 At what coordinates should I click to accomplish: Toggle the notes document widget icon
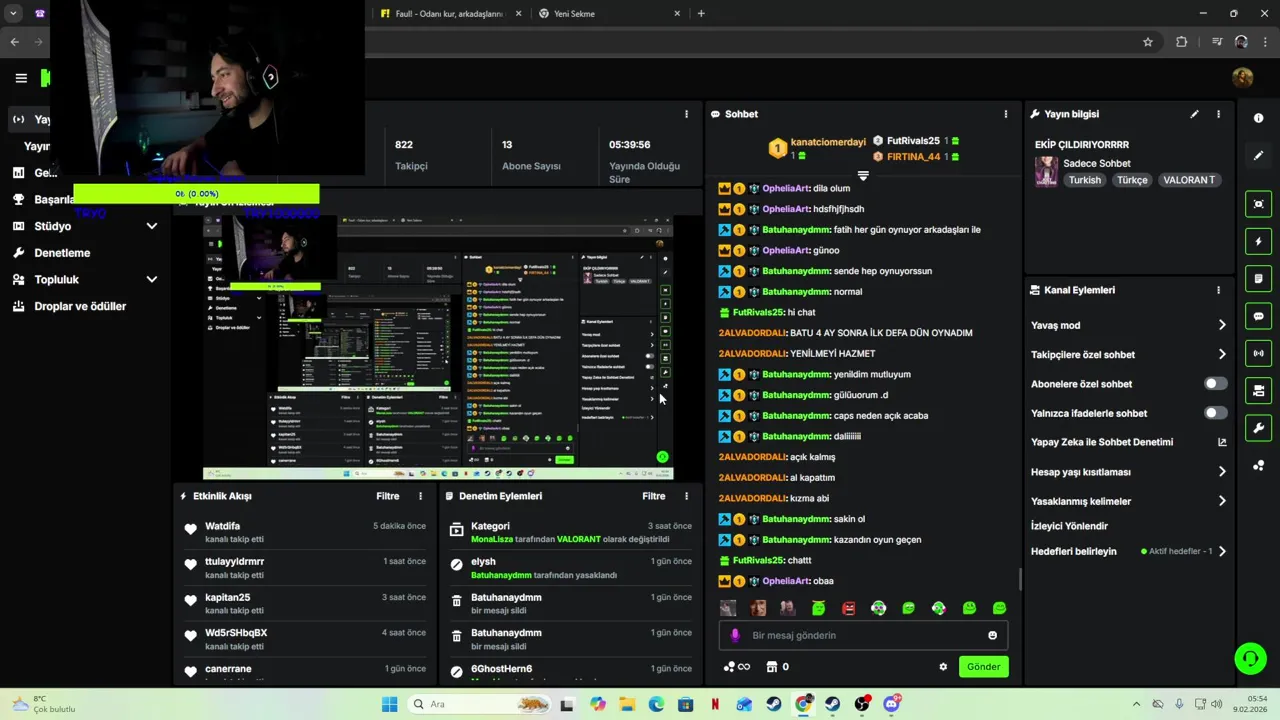point(1258,278)
